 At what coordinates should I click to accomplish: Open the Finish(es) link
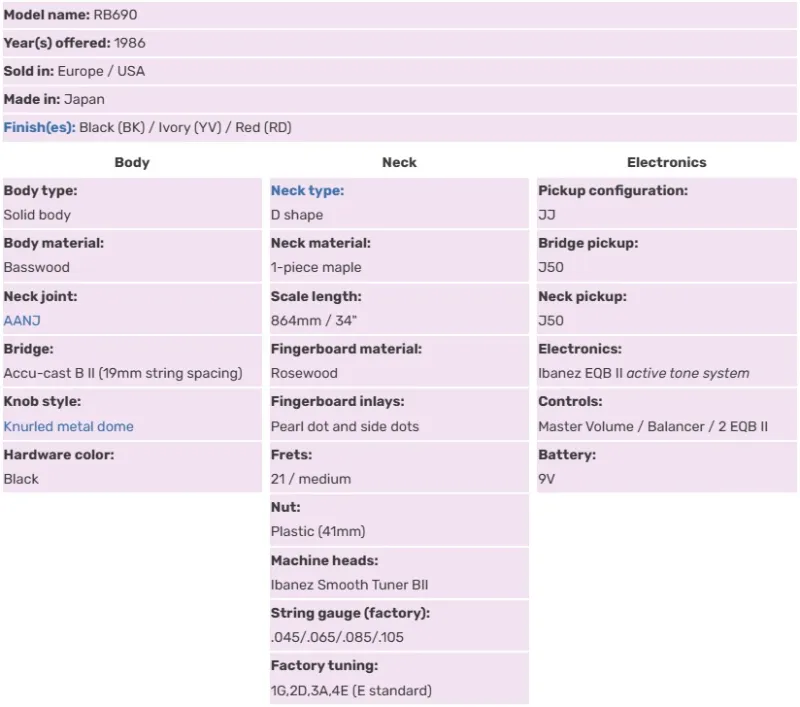(x=39, y=128)
